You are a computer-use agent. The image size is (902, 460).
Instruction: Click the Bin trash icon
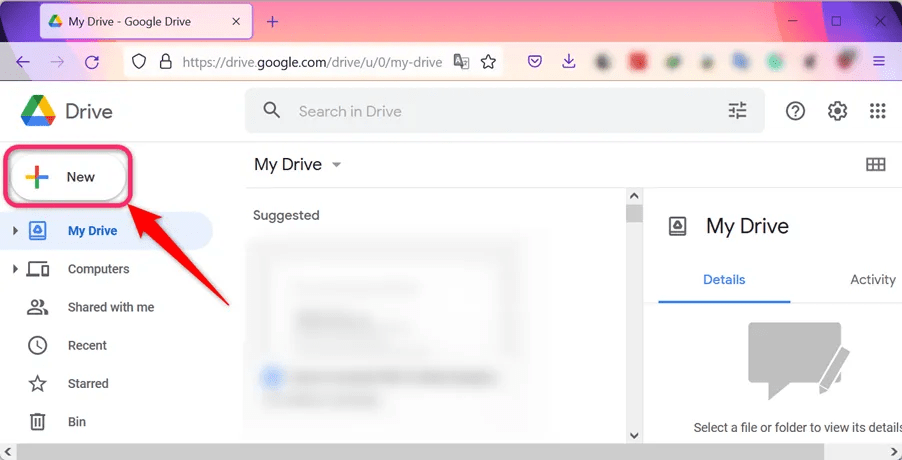(x=37, y=422)
